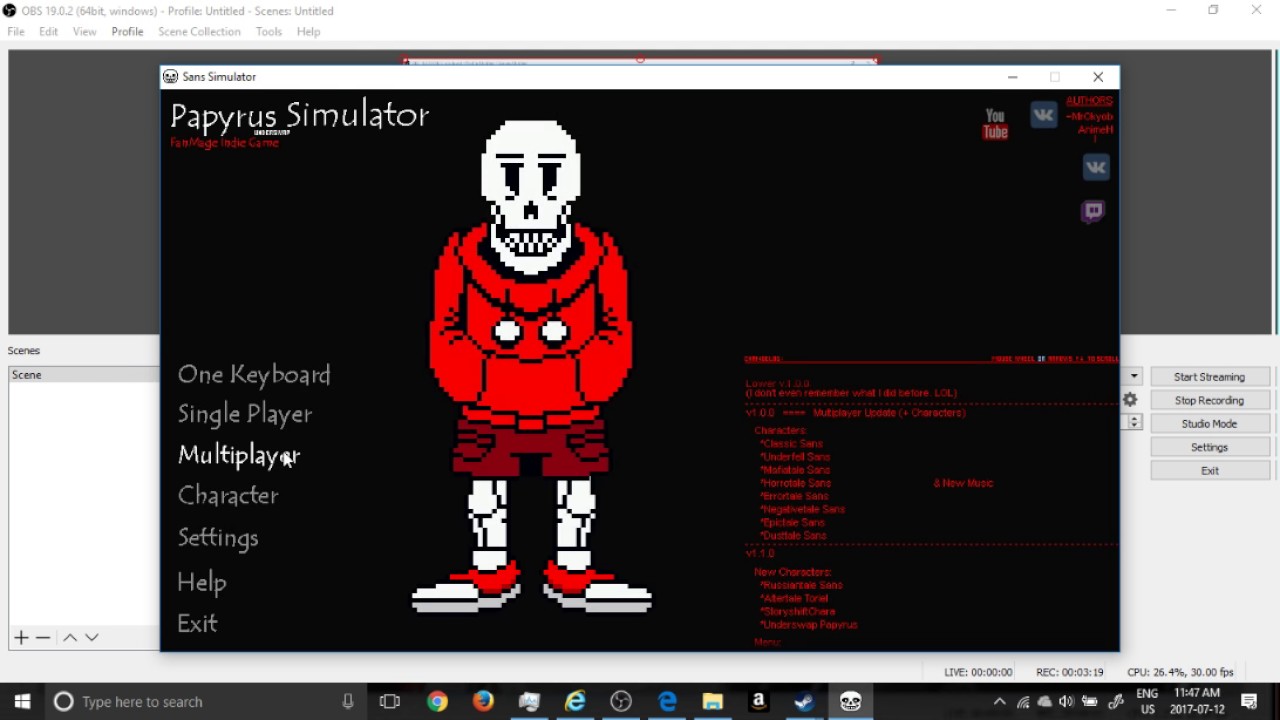The width and height of the screenshot is (1280, 720).
Task: Open Amazon app from taskbar
Action: pos(759,702)
